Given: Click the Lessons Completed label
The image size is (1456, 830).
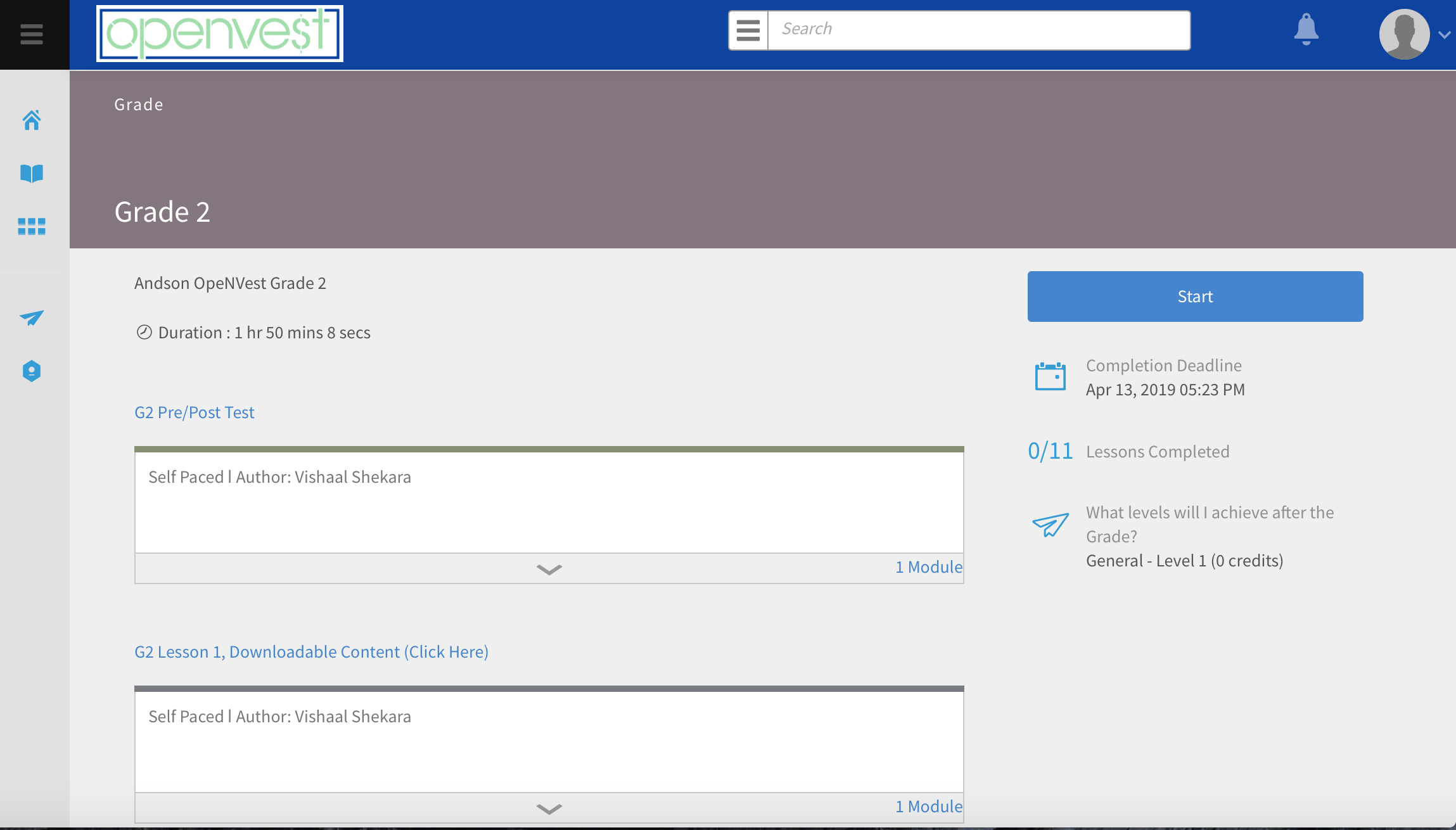Looking at the screenshot, I should coord(1158,452).
